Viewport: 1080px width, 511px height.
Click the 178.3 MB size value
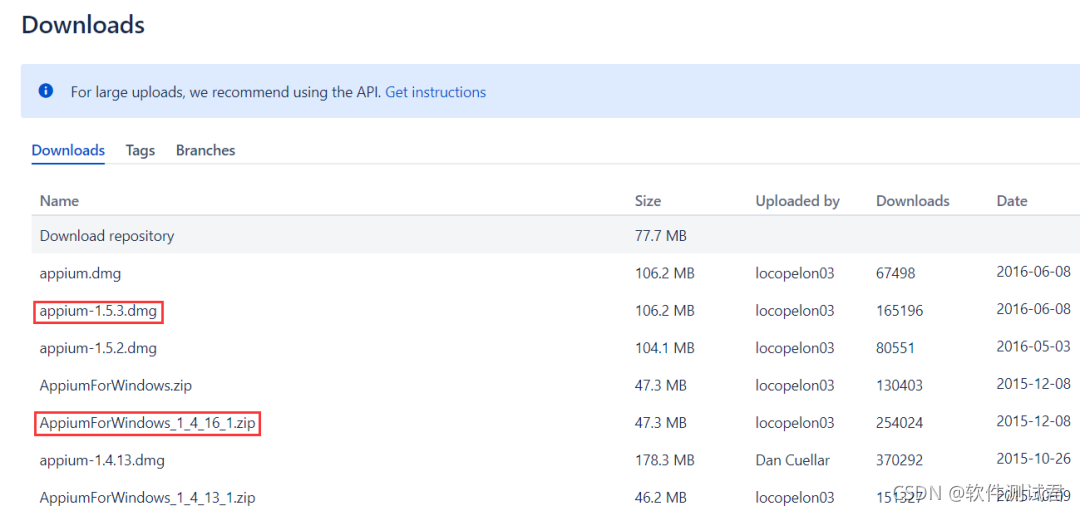[x=664, y=460]
